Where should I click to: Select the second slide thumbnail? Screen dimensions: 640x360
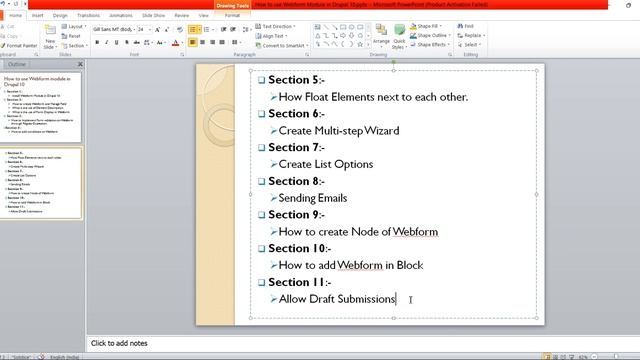[41, 183]
